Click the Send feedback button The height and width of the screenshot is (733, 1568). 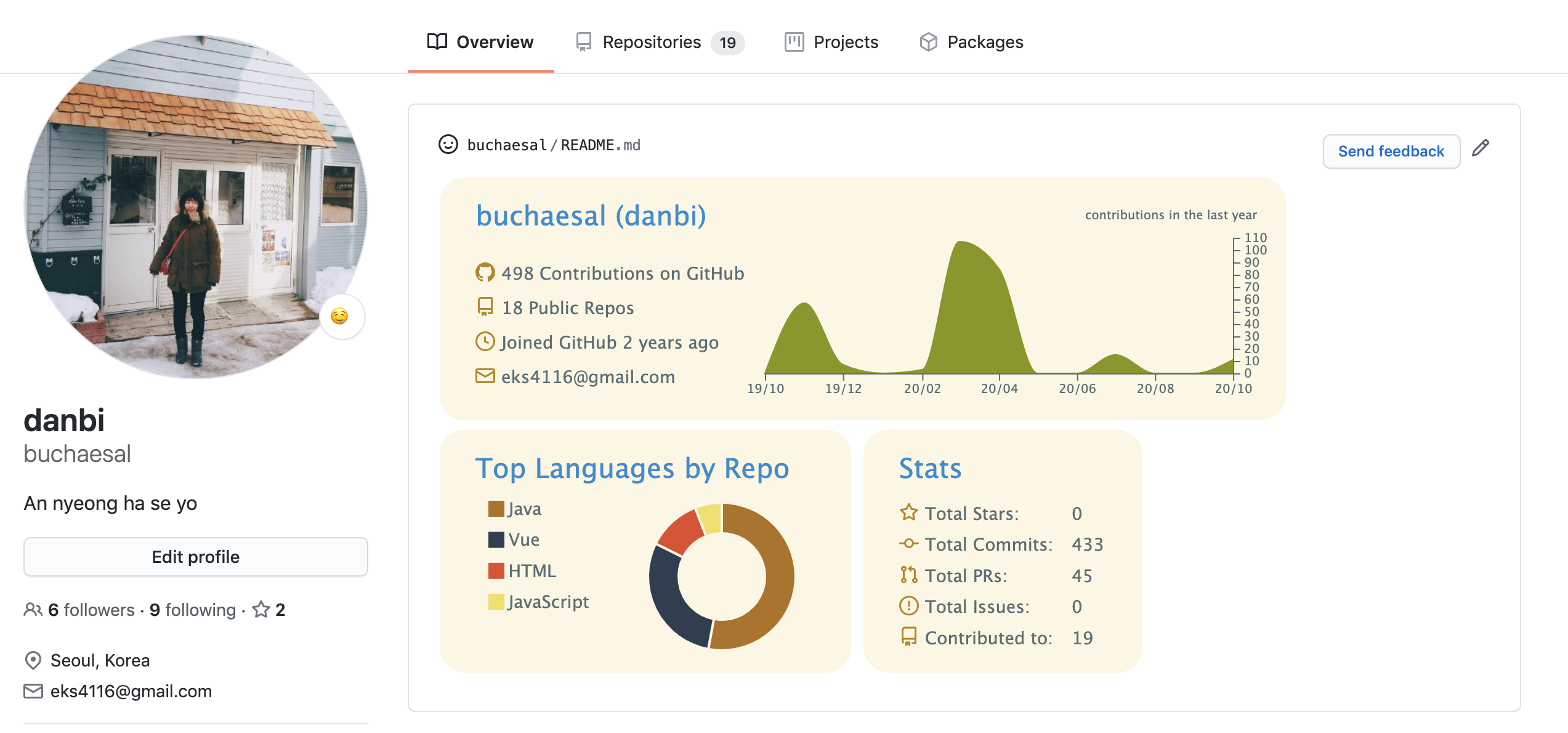coord(1391,152)
